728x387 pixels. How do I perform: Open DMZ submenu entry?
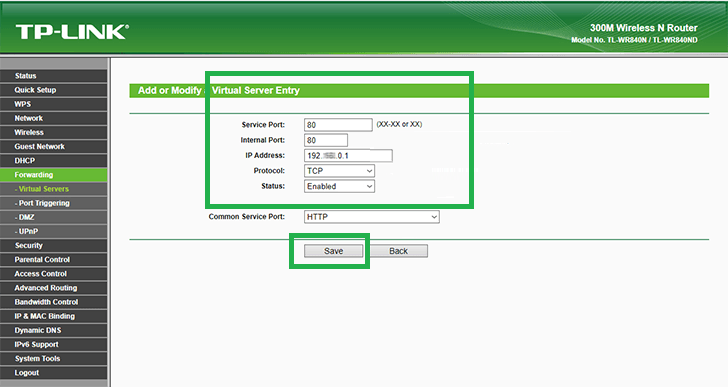click(x=54, y=217)
